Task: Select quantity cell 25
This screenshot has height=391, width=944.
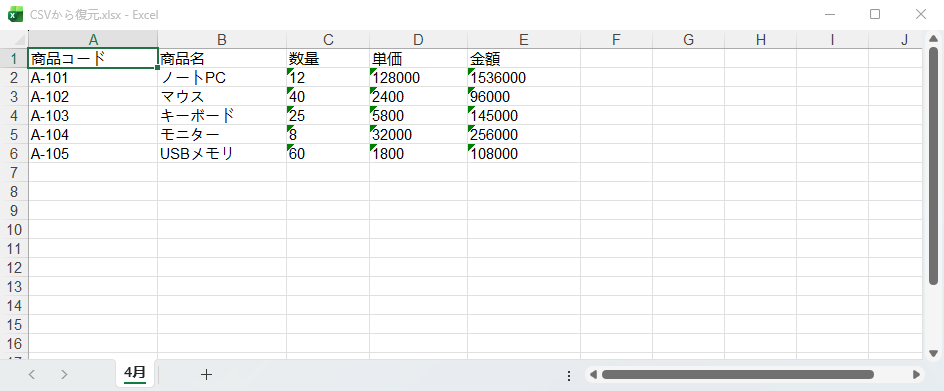Action: tap(328, 116)
